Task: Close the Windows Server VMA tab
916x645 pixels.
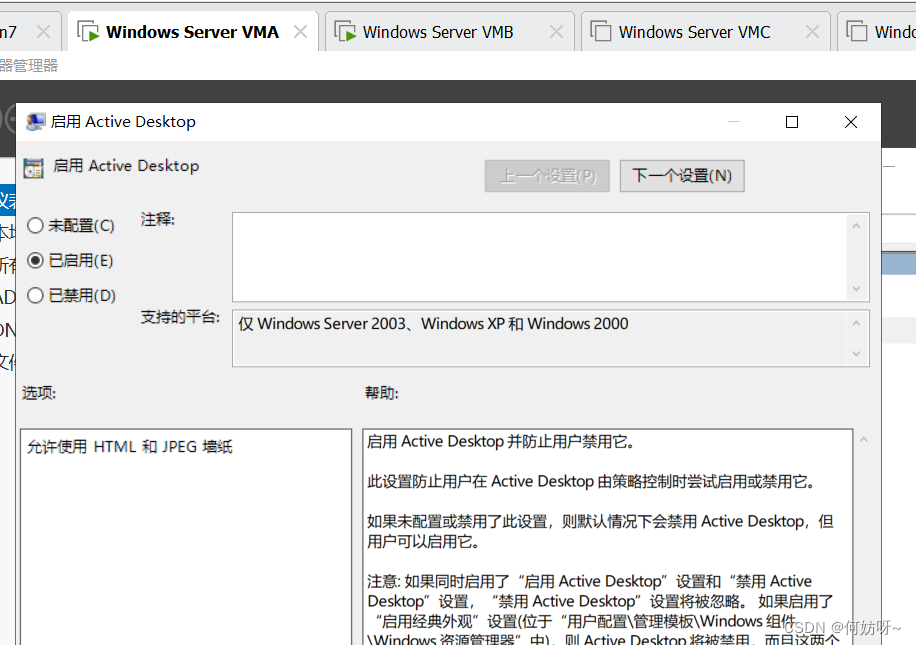Action: 300,32
